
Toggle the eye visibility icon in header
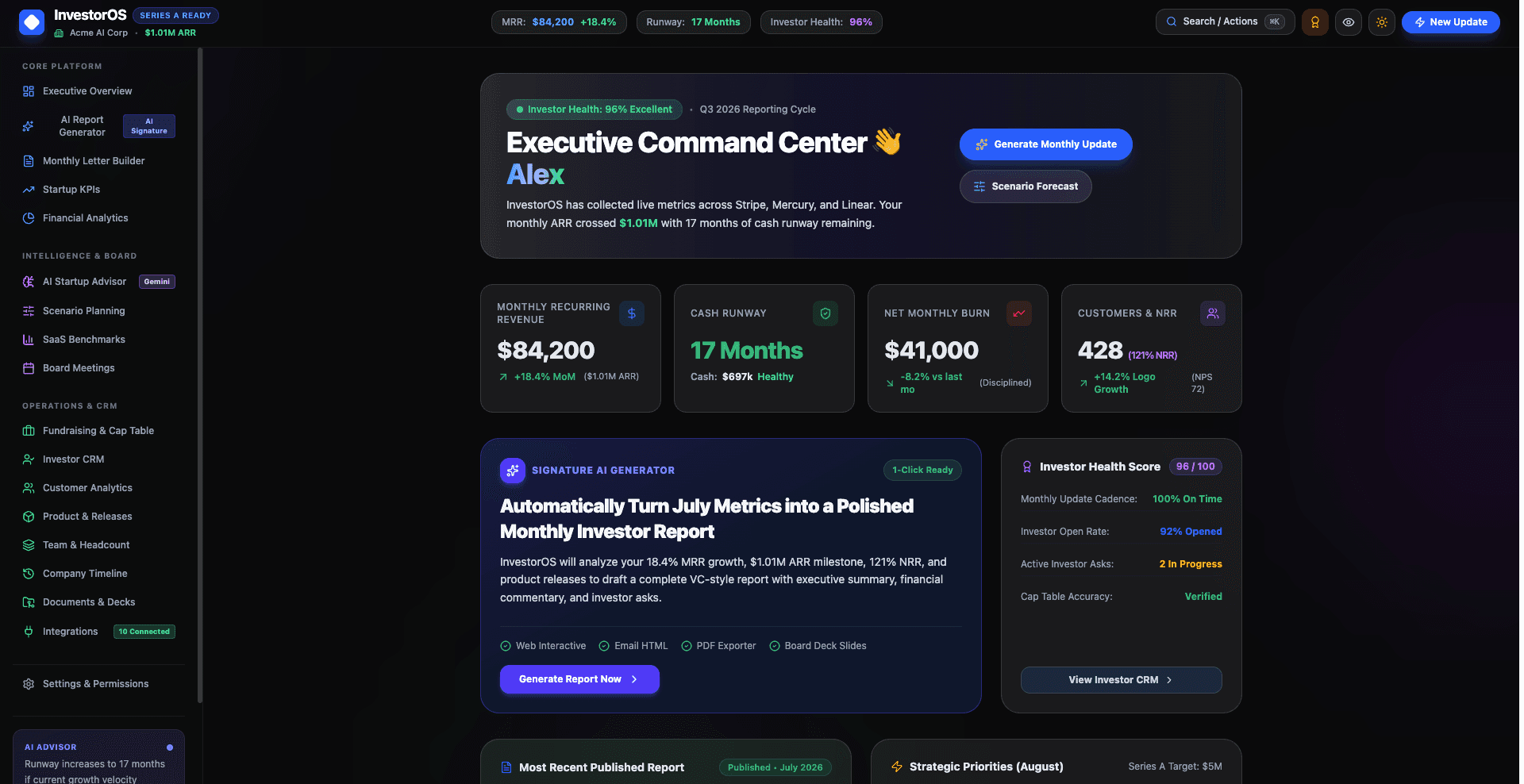1348,22
